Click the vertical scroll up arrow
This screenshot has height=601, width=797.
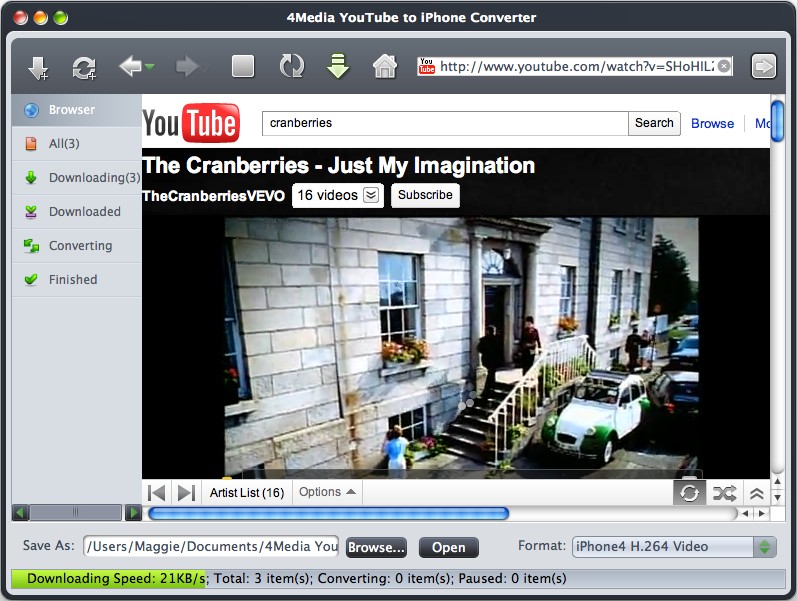(778, 481)
